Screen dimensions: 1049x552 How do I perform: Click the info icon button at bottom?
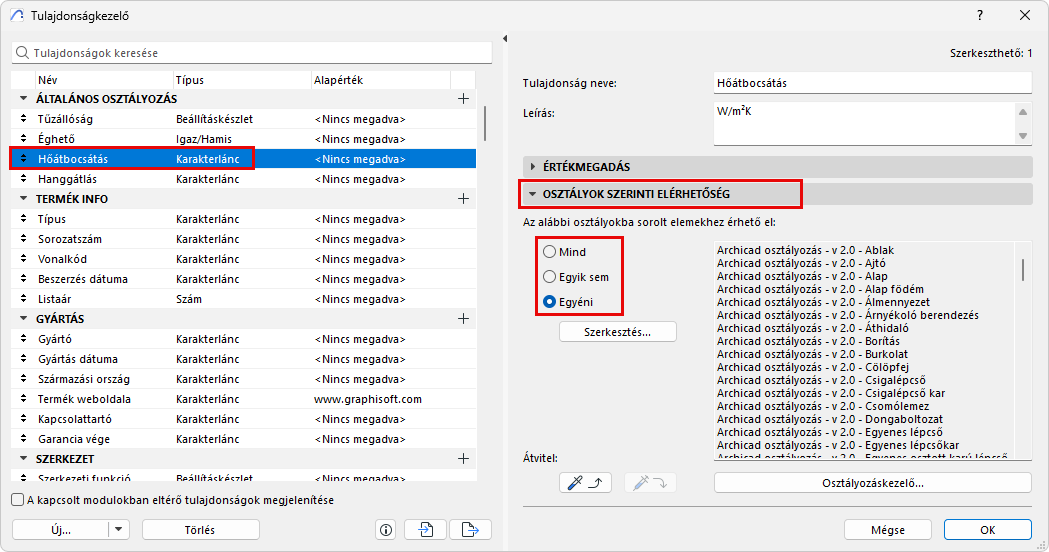386,530
